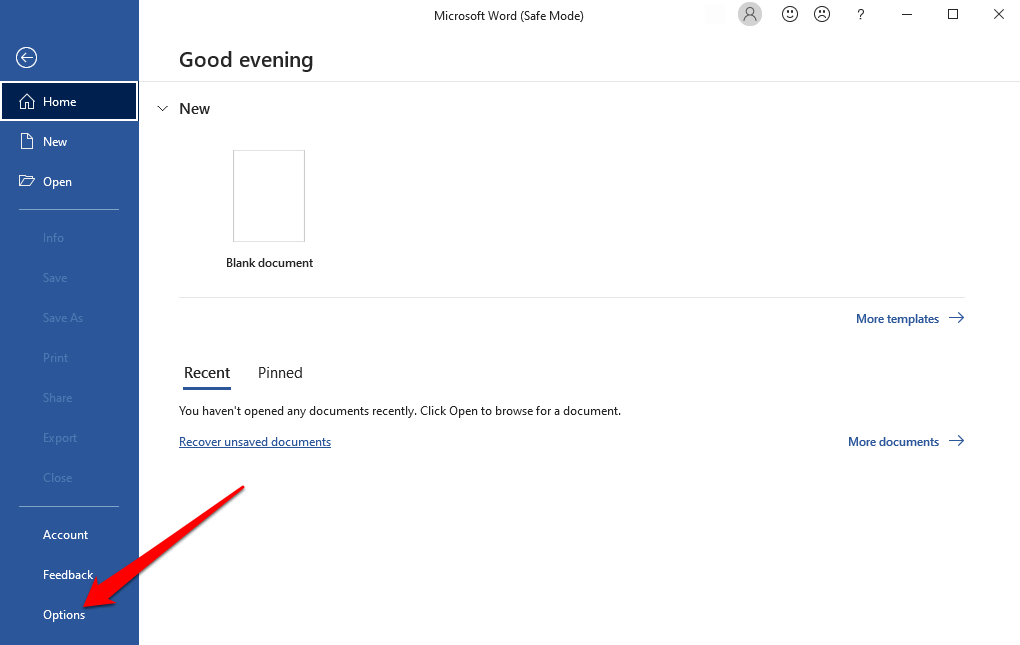Click the New page icon
This screenshot has width=1020, height=645.
coord(27,142)
